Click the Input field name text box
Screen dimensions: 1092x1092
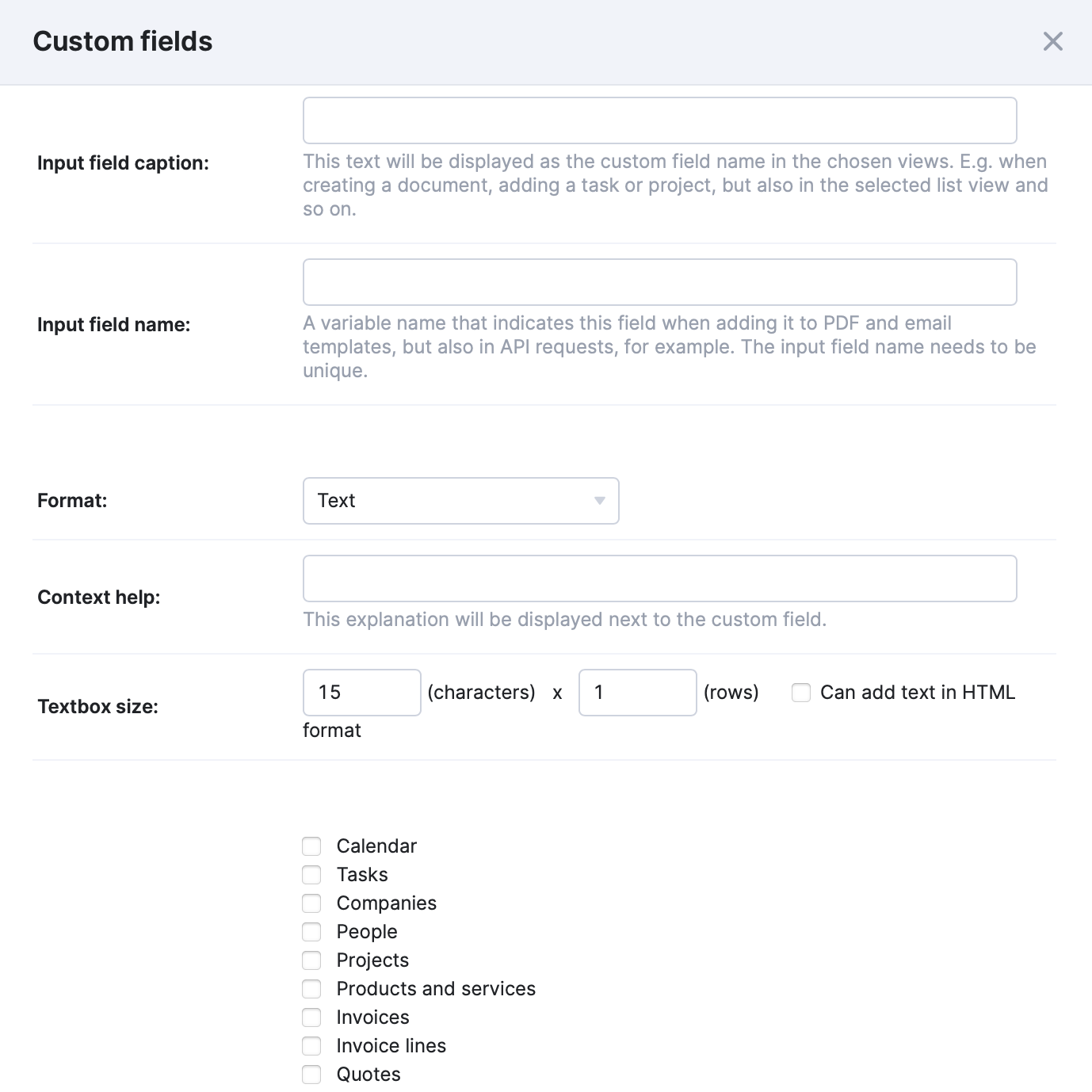[659, 282]
